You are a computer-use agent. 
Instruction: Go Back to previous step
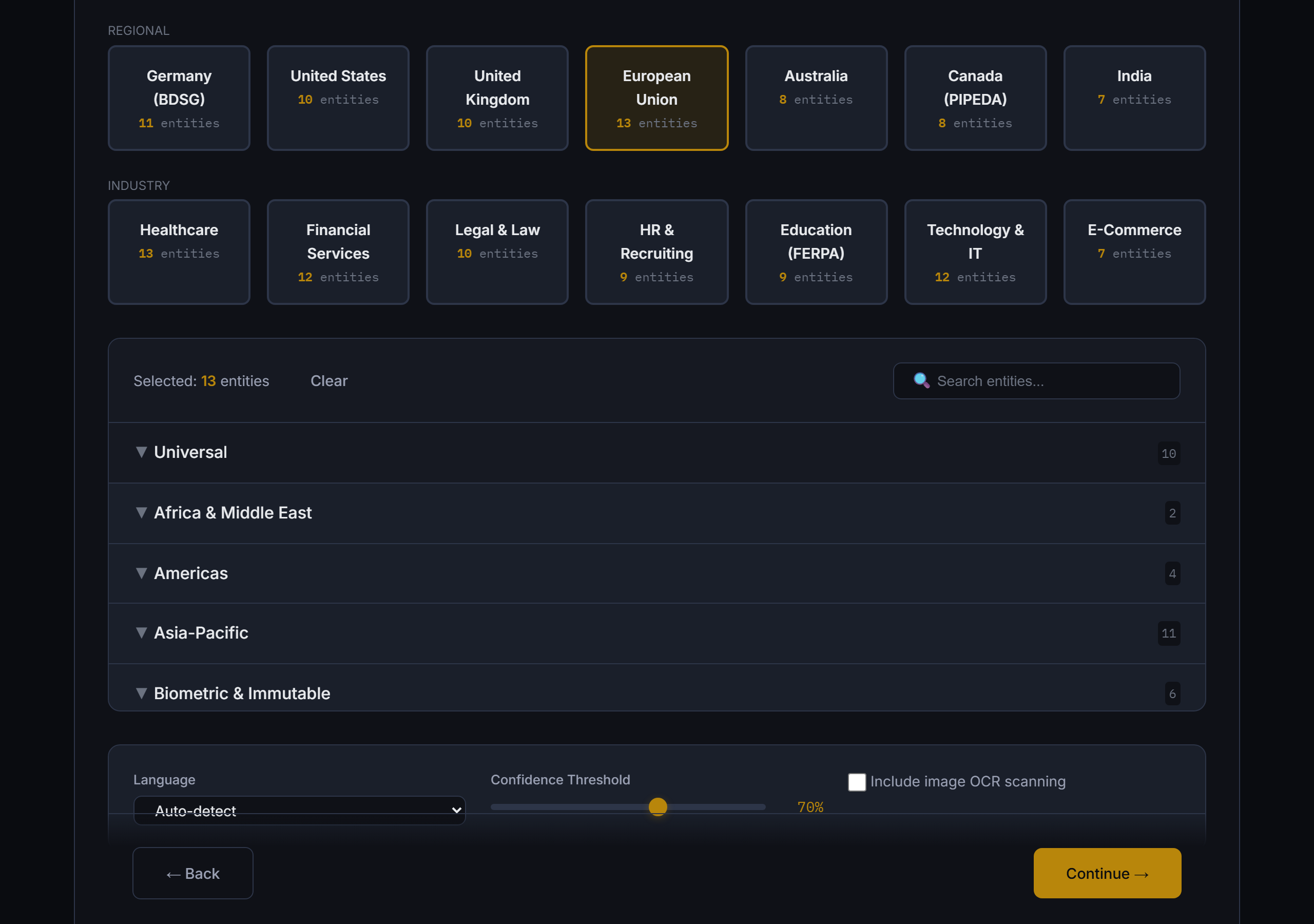point(193,873)
